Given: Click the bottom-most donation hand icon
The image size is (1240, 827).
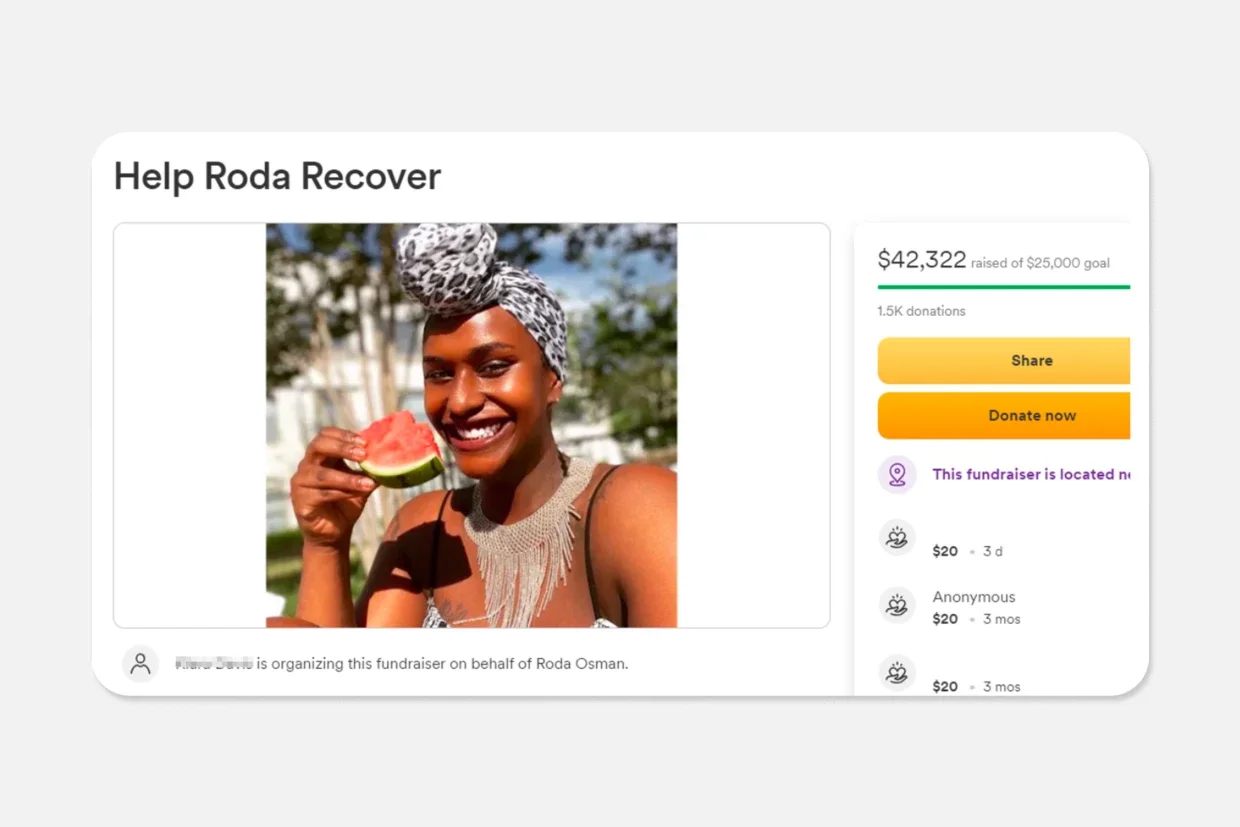Looking at the screenshot, I should click(897, 672).
